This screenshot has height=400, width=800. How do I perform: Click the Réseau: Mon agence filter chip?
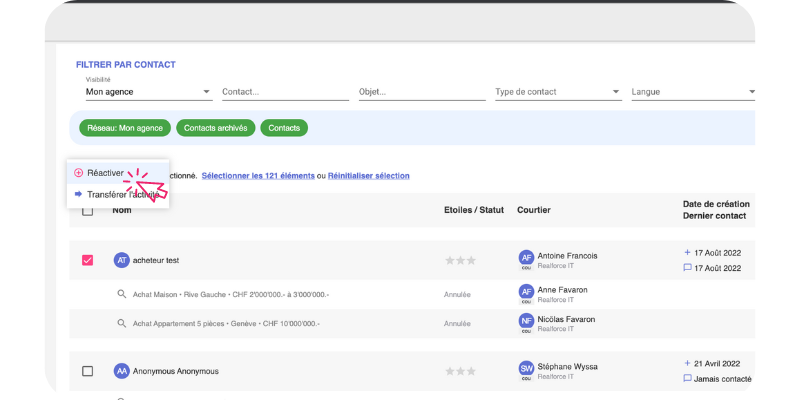coord(125,128)
